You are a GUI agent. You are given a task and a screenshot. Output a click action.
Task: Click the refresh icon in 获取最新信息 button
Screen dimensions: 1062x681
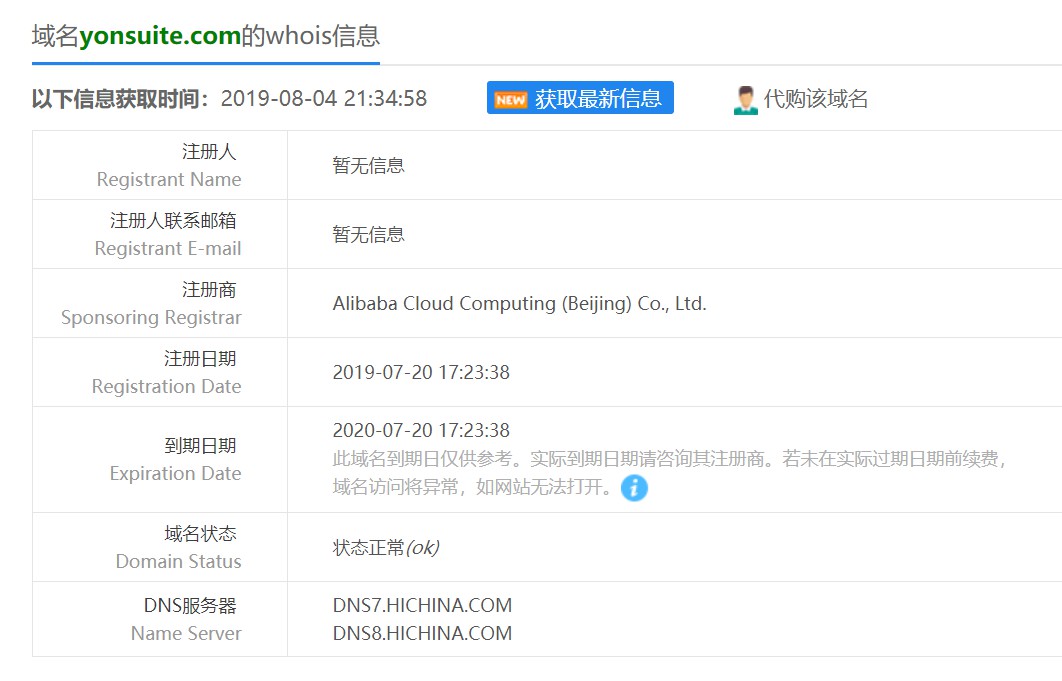510,98
